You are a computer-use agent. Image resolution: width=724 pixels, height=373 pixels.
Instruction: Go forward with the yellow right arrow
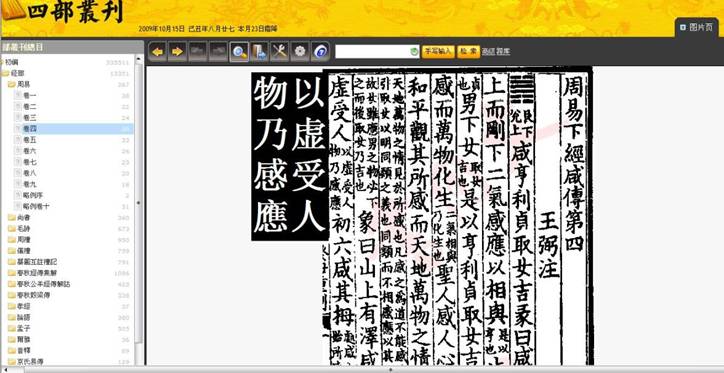pos(177,52)
